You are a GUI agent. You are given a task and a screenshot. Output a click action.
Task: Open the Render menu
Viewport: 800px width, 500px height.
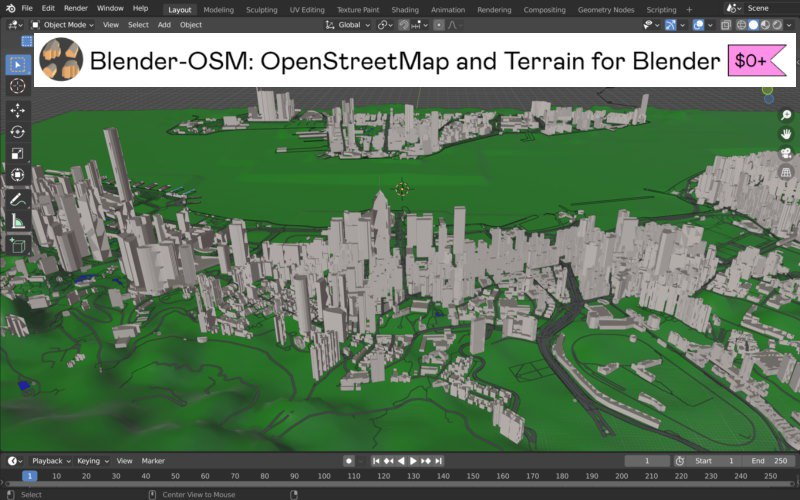[x=76, y=8]
